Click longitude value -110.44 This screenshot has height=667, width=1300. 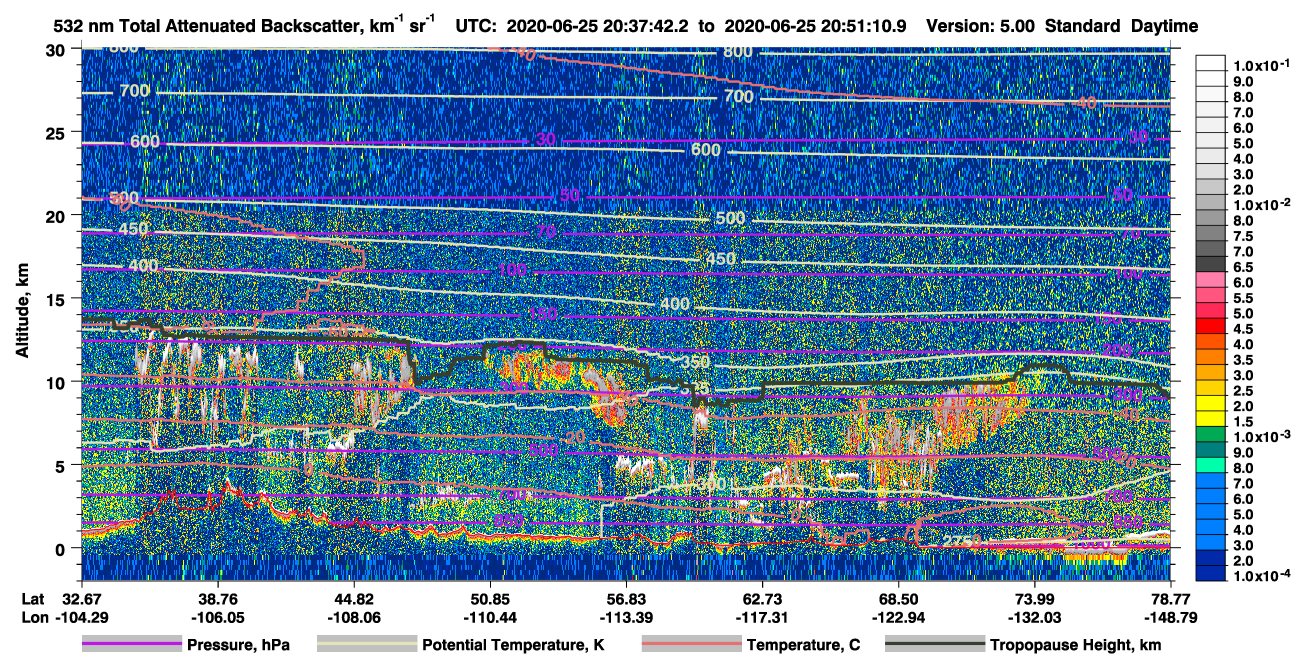pyautogui.click(x=490, y=617)
